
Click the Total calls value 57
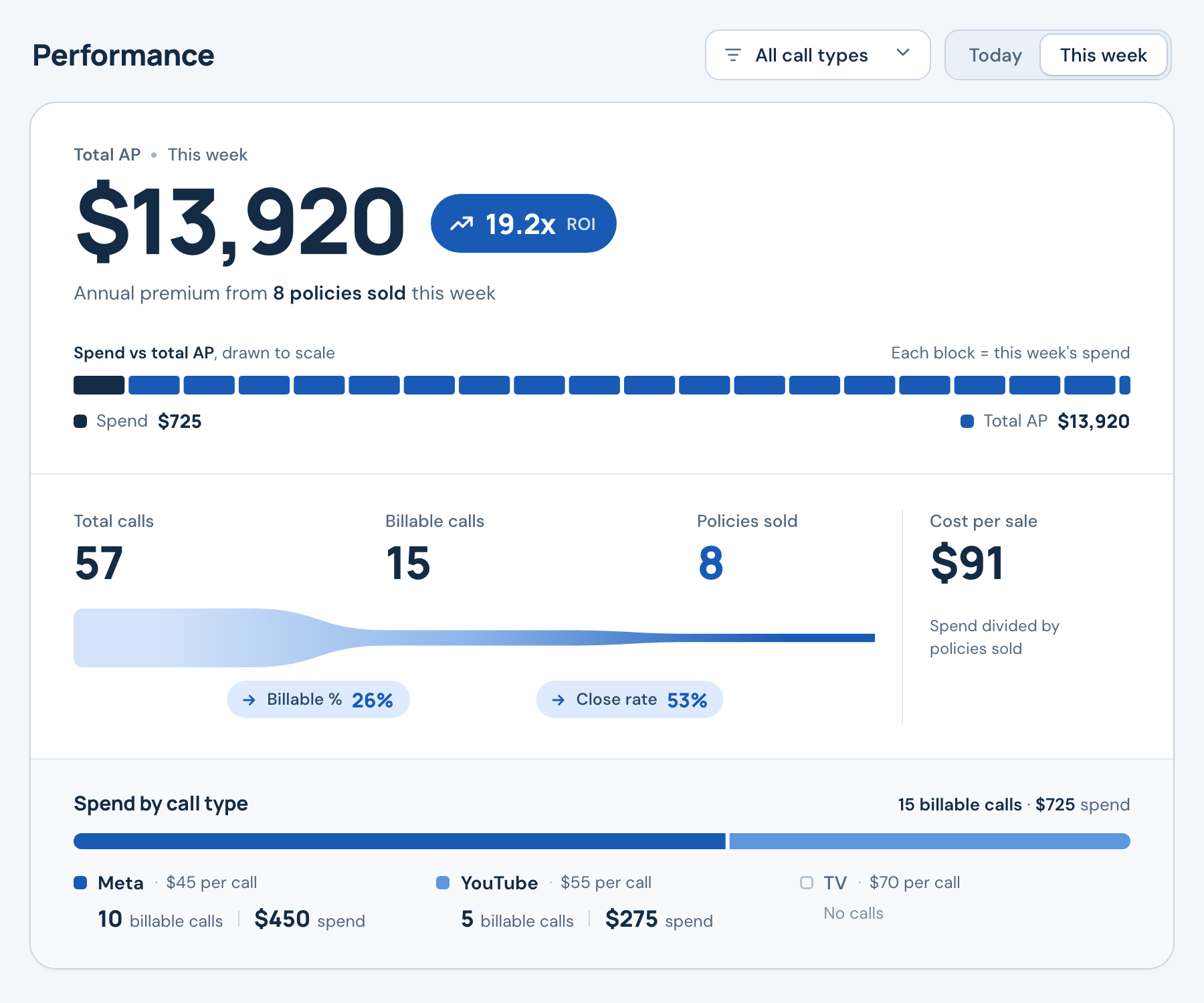point(99,563)
